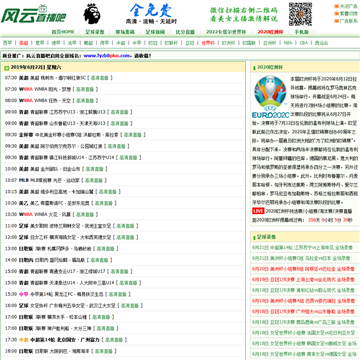Image resolution: width=360 pixels, height=360 pixels.
Task: Click the 风云直播吧 site logo
Action: (x=33, y=15)
